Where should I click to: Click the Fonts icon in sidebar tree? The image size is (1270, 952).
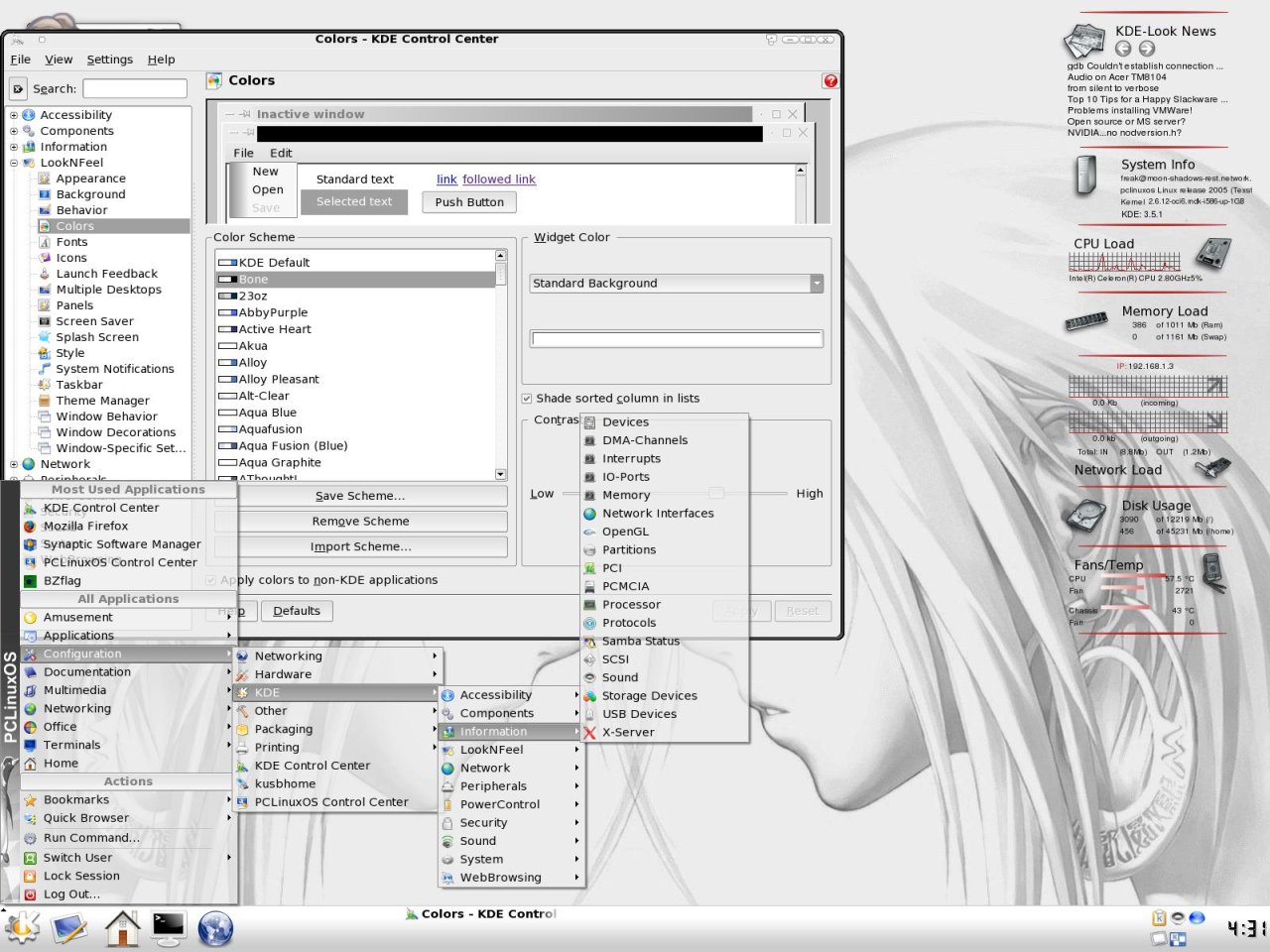[x=44, y=242]
